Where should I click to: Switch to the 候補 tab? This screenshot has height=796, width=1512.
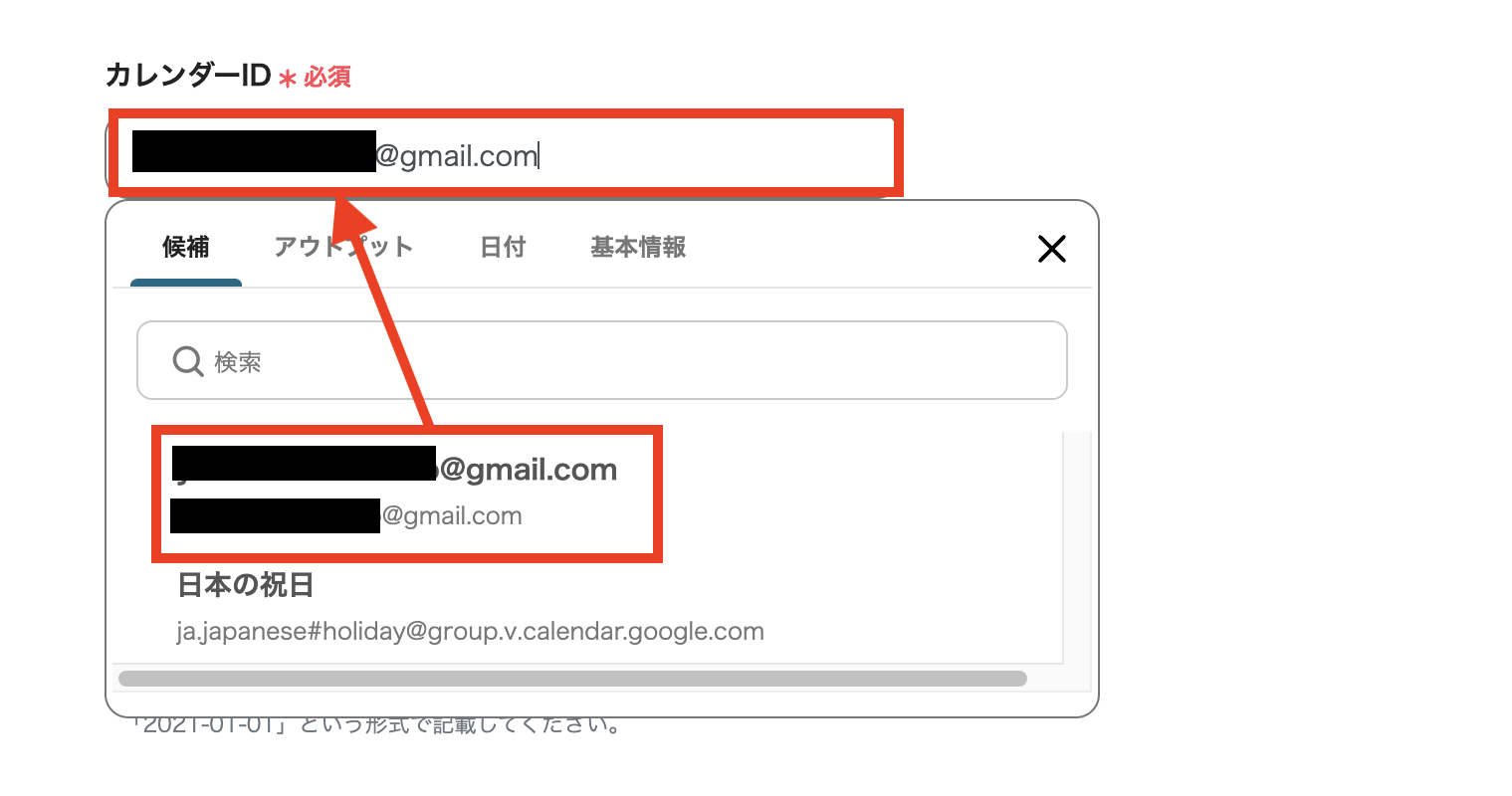pyautogui.click(x=186, y=247)
